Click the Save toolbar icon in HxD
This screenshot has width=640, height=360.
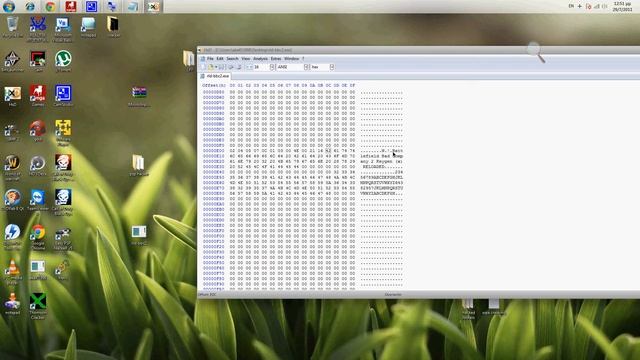click(222, 67)
